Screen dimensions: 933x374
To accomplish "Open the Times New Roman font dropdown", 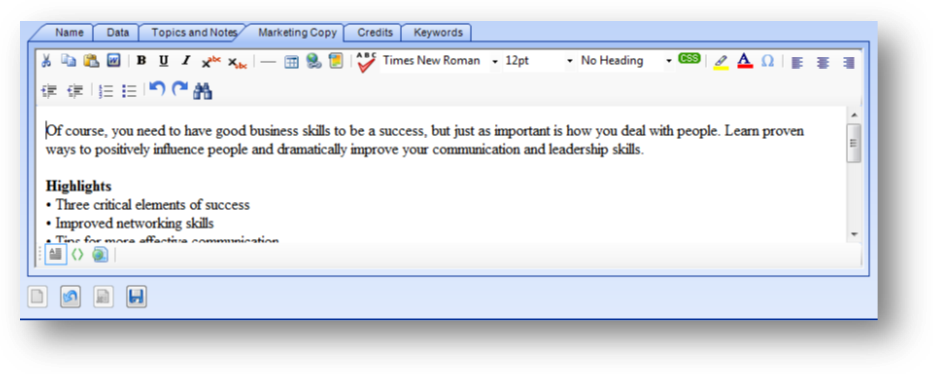I will [440, 61].
